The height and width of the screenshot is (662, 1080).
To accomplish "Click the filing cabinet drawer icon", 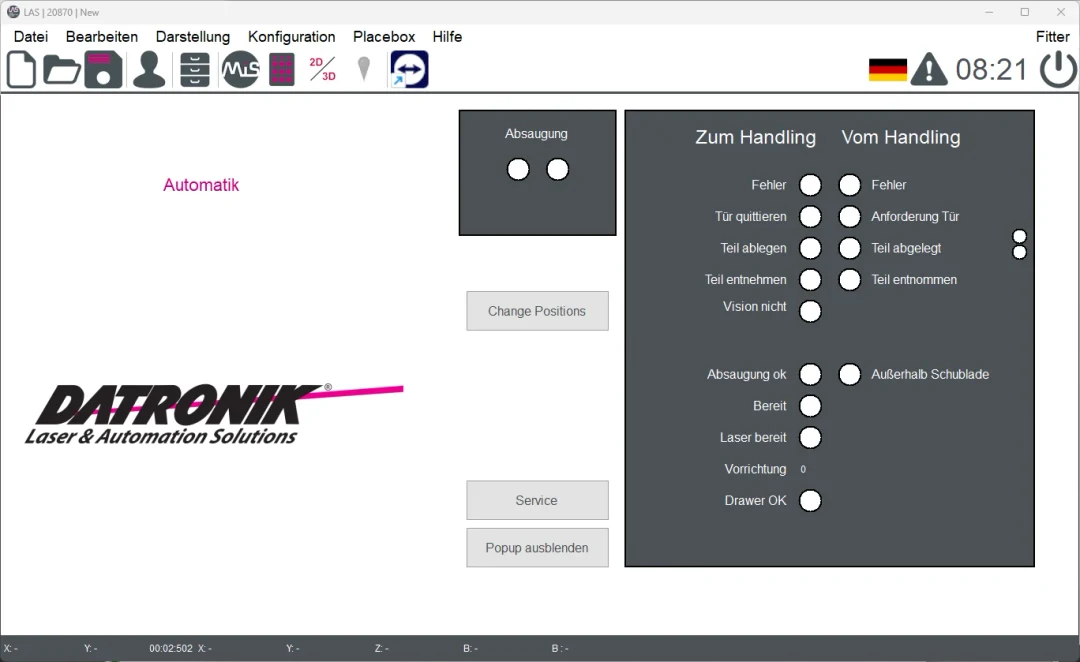I will coord(195,70).
